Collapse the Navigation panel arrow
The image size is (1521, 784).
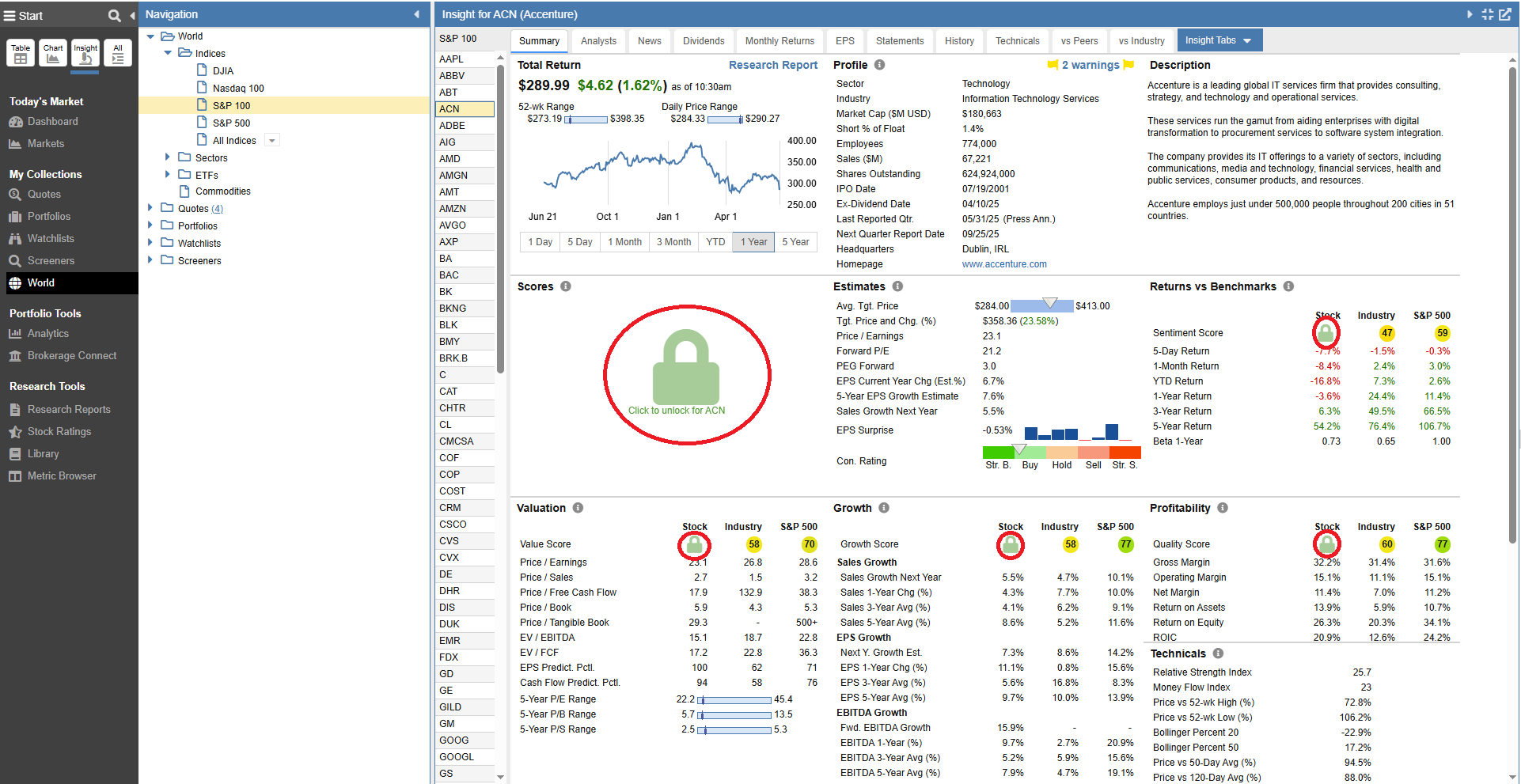(x=417, y=14)
